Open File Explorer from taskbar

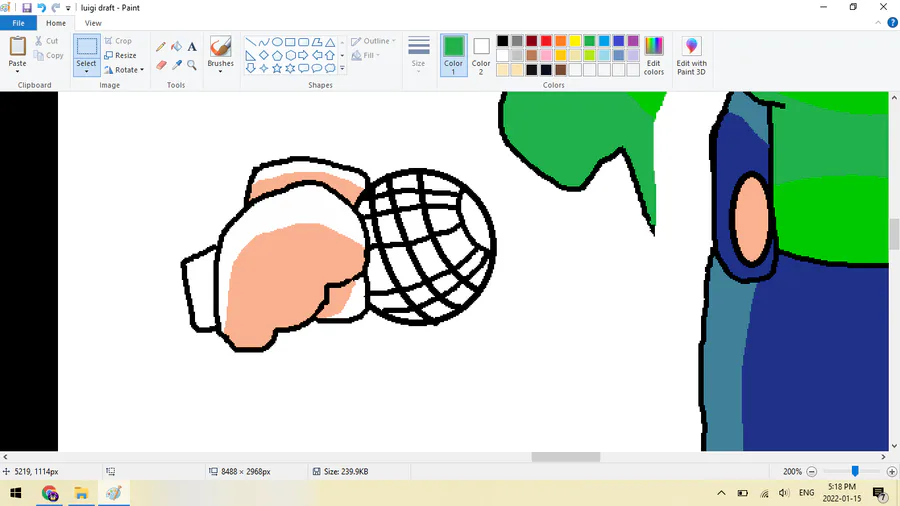pos(82,493)
